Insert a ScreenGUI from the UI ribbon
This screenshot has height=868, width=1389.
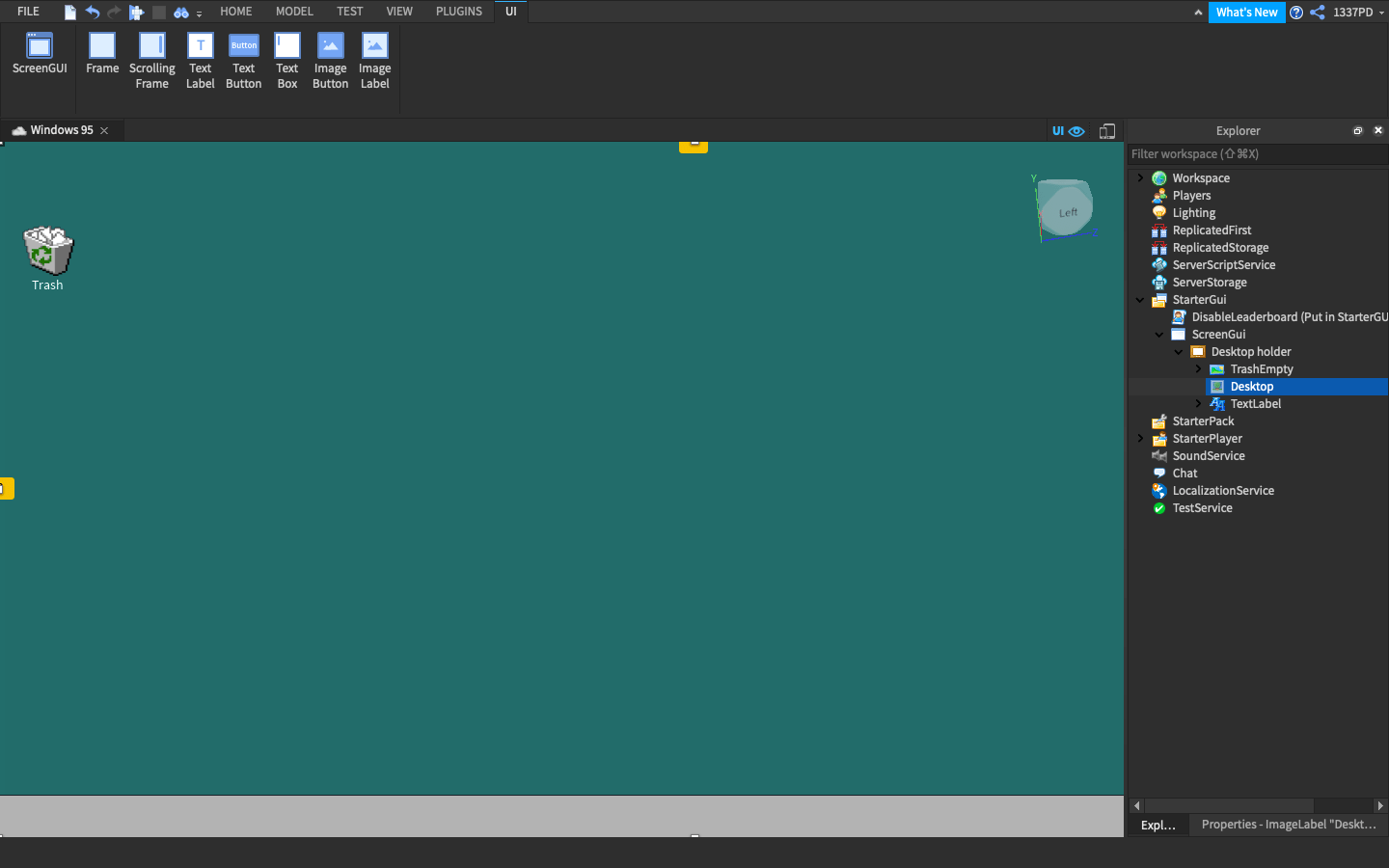[39, 53]
